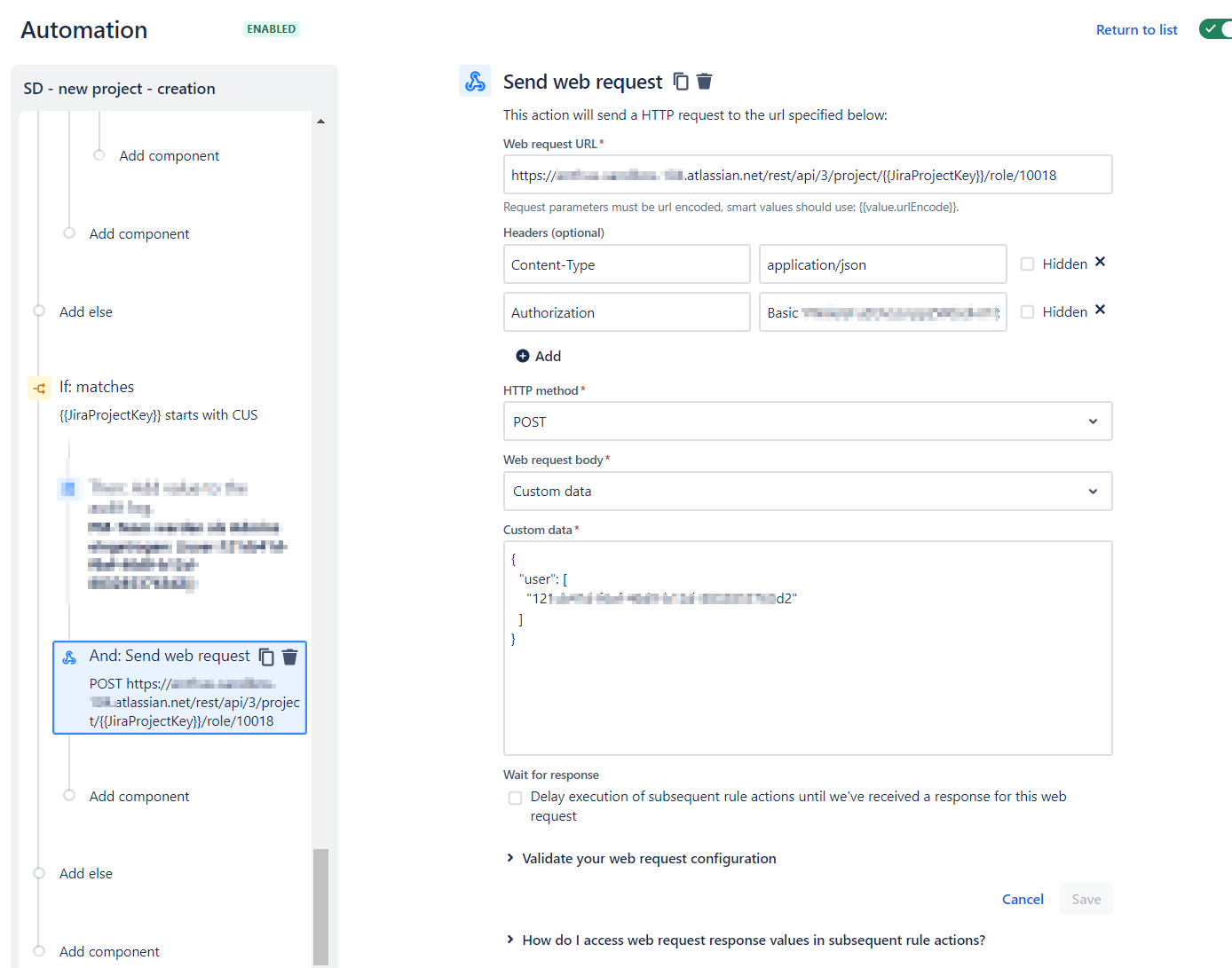Click the Send web request action icon in header
Screen dimensions: 1232x968
coord(475,82)
